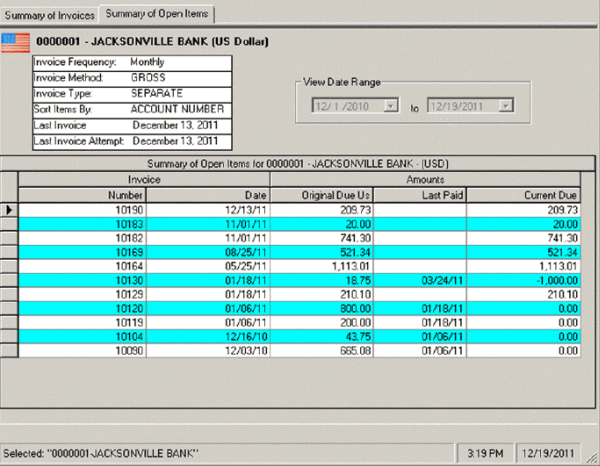This screenshot has height=466, width=600.
Task: Click the 43.75 original due amount
Action: (x=322, y=337)
